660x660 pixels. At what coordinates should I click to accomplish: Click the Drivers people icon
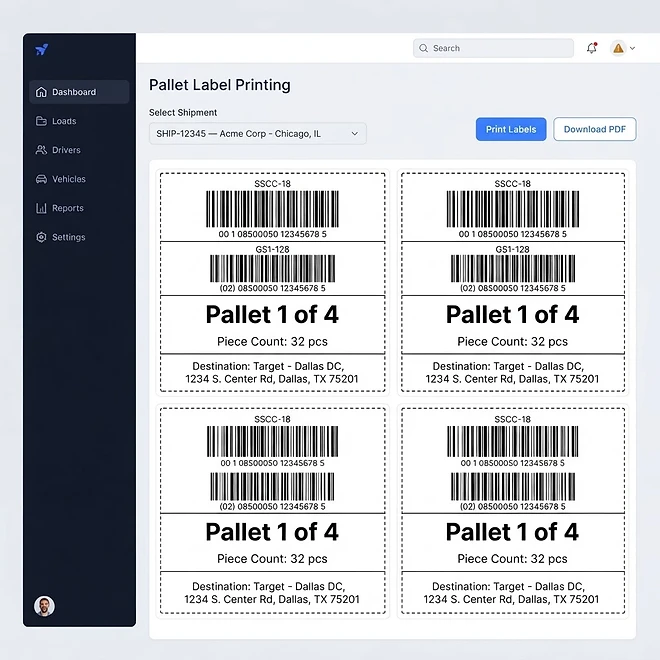point(41,150)
